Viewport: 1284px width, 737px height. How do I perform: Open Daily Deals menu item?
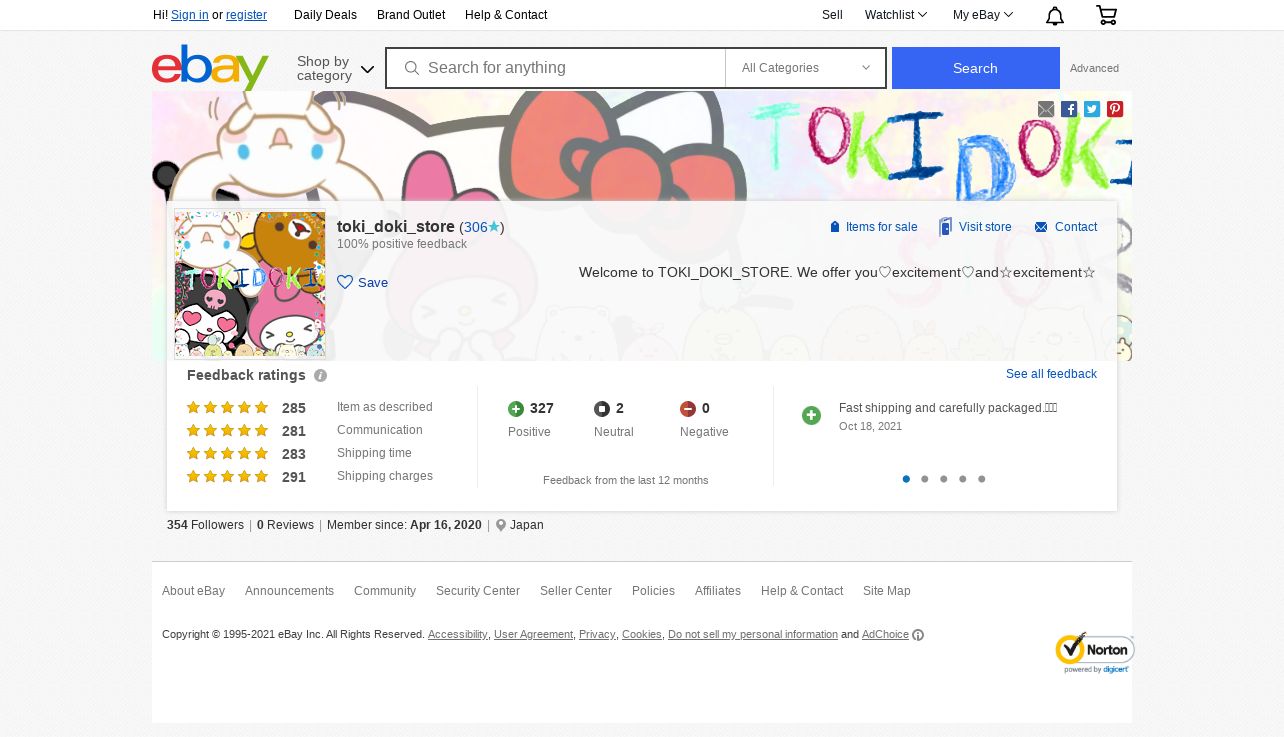325,15
